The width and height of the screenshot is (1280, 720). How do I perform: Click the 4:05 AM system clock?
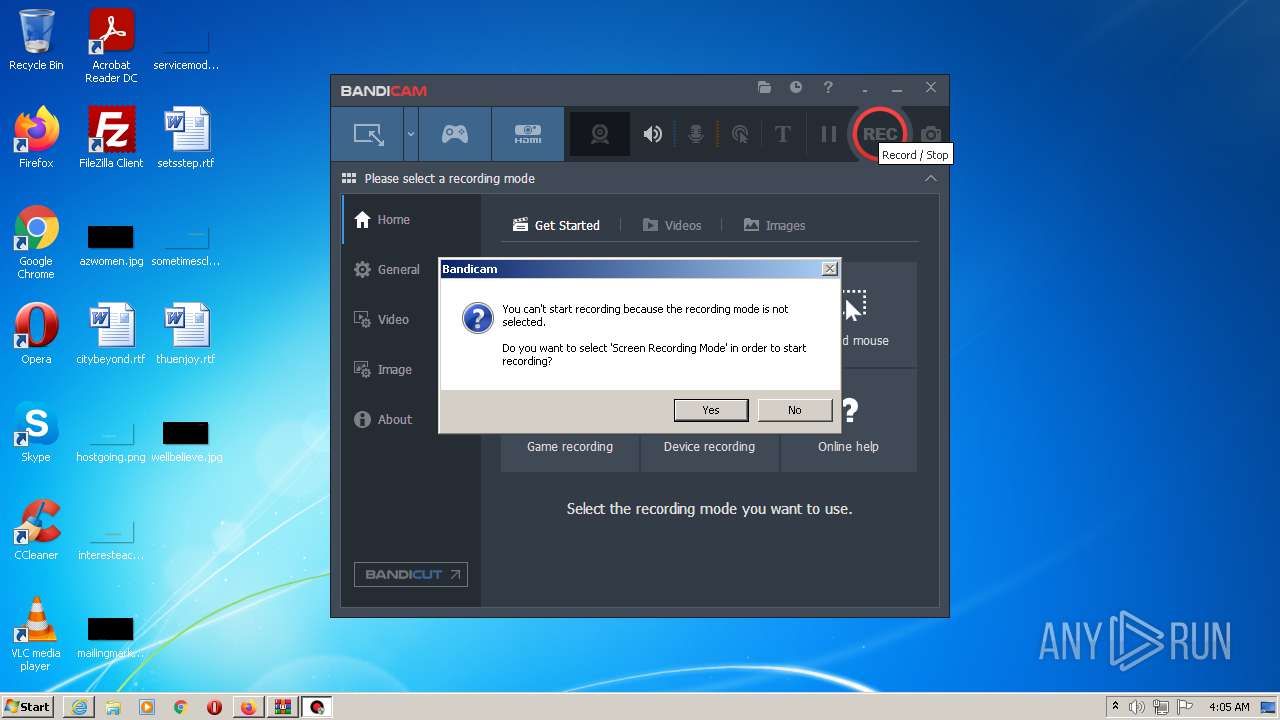(1229, 707)
